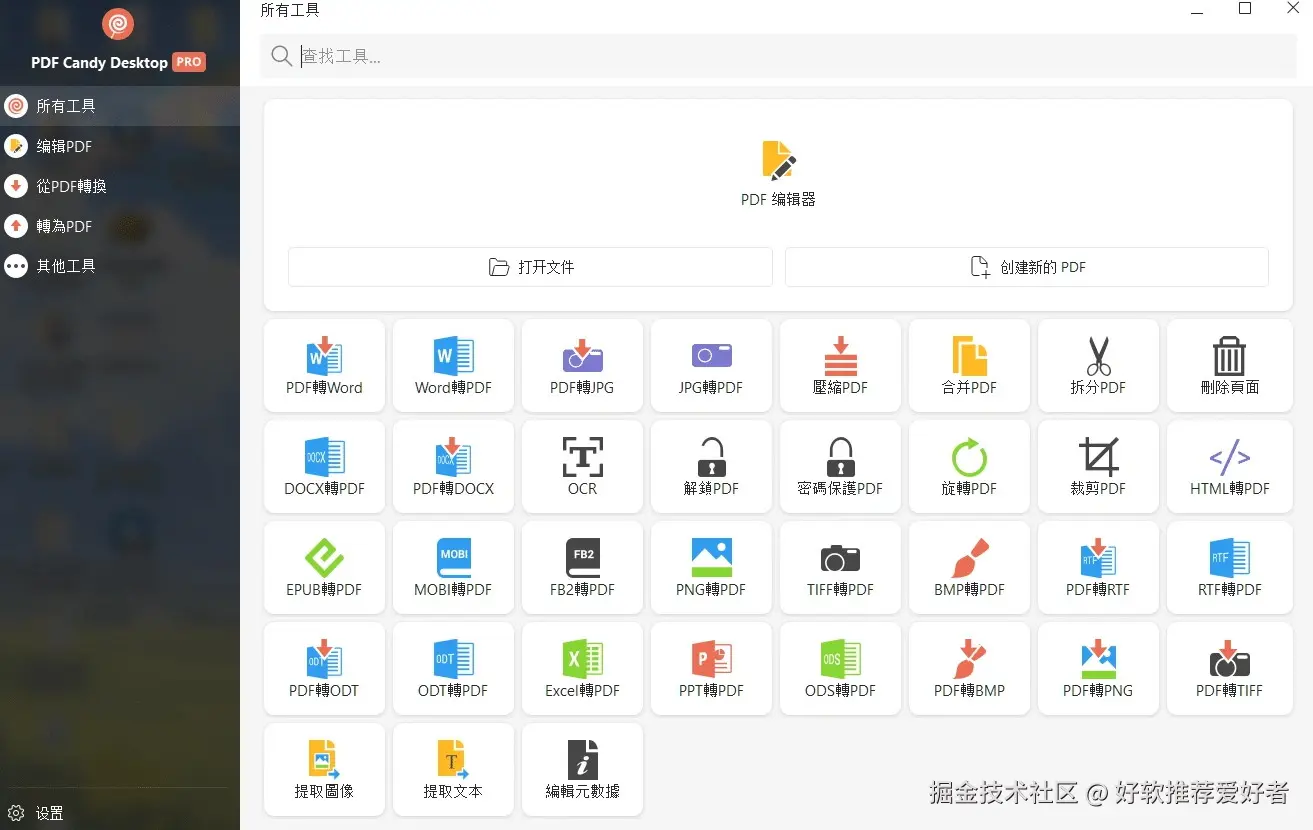Focus the 查找工具 search field

[776, 56]
